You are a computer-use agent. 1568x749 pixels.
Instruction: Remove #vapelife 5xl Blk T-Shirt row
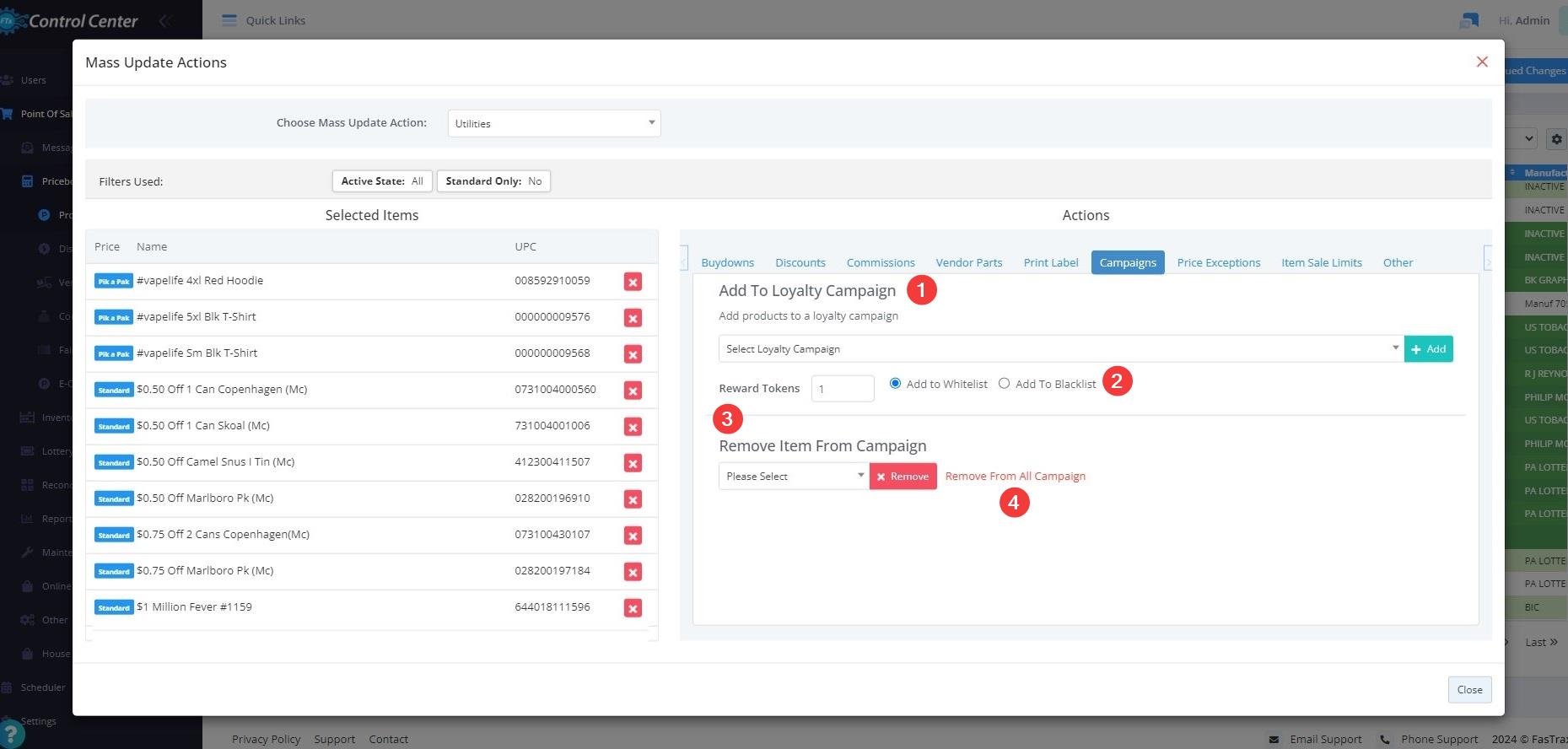click(x=633, y=318)
